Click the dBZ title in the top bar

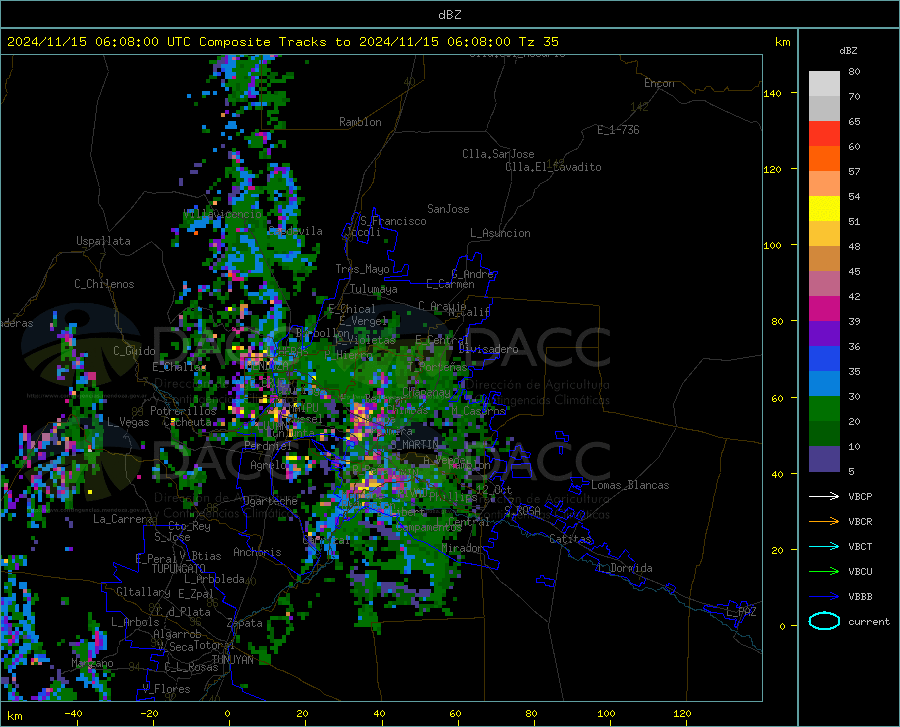450,15
